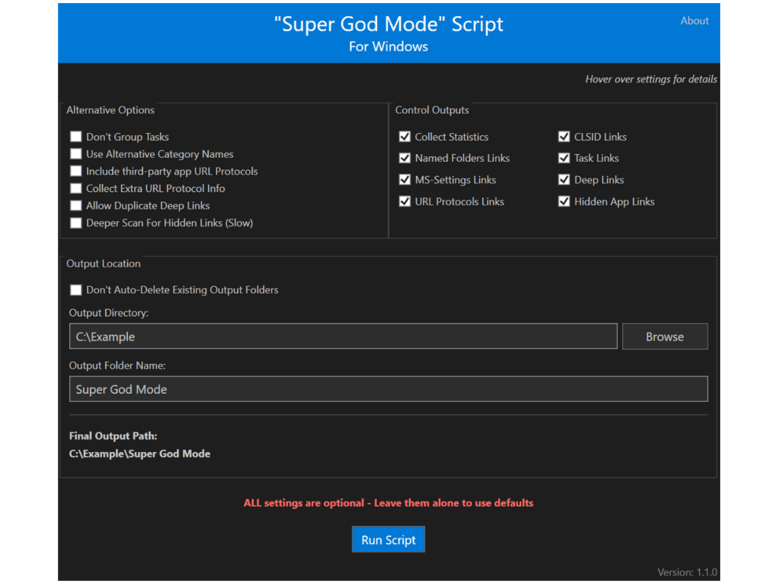Screen dimensions: 778x584
Task: Turn off Hidden App Links
Action: (564, 201)
